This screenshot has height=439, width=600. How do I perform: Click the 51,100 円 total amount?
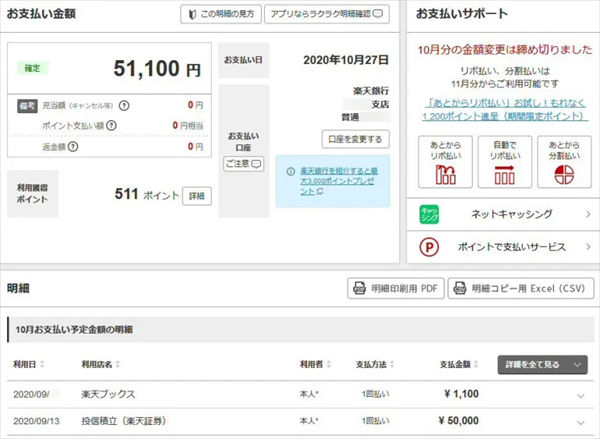click(x=157, y=69)
